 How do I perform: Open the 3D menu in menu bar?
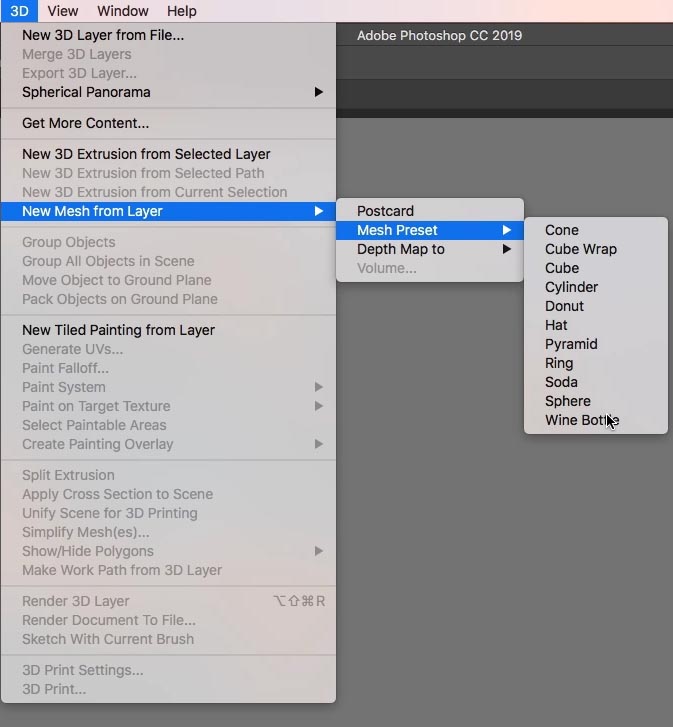point(19,11)
